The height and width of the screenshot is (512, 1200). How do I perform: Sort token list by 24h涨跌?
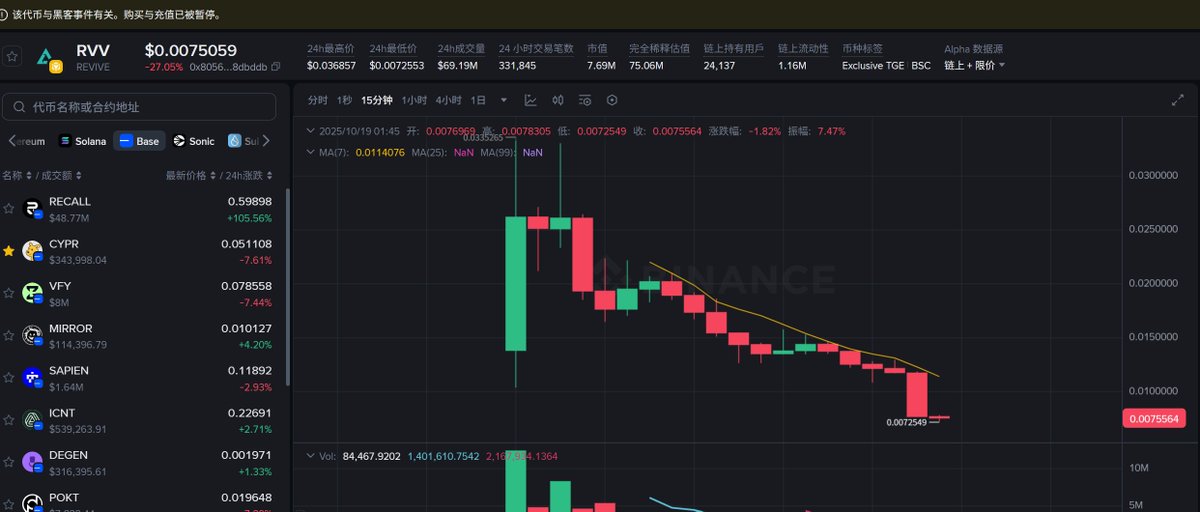tap(249, 175)
